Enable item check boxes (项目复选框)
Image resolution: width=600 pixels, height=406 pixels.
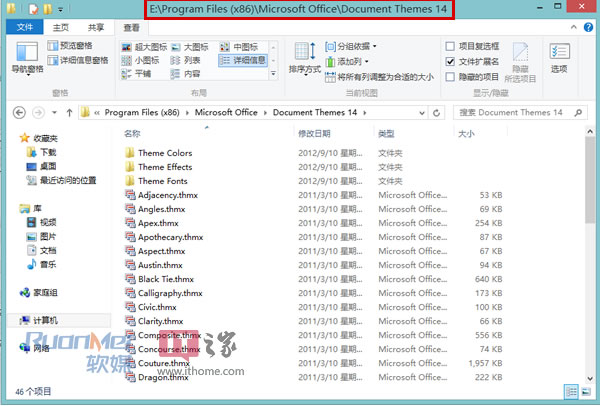pyautogui.click(x=450, y=46)
